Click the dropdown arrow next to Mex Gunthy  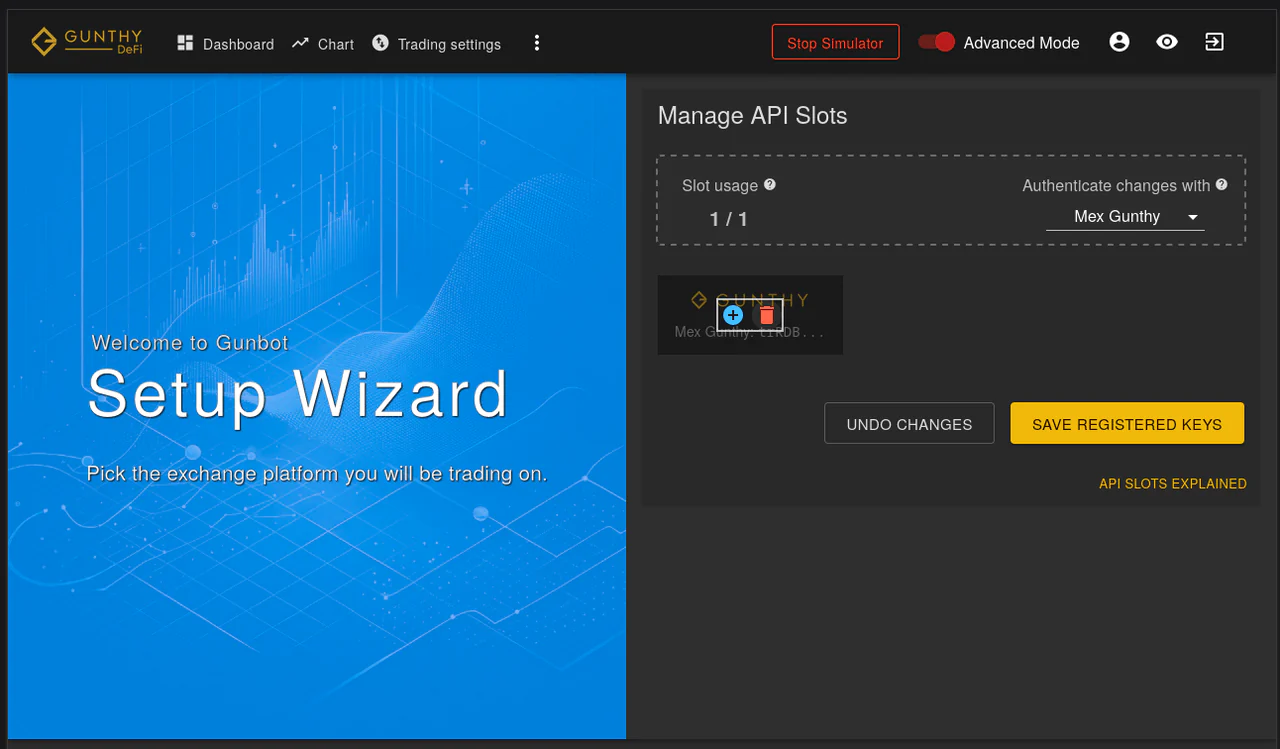coord(1192,217)
